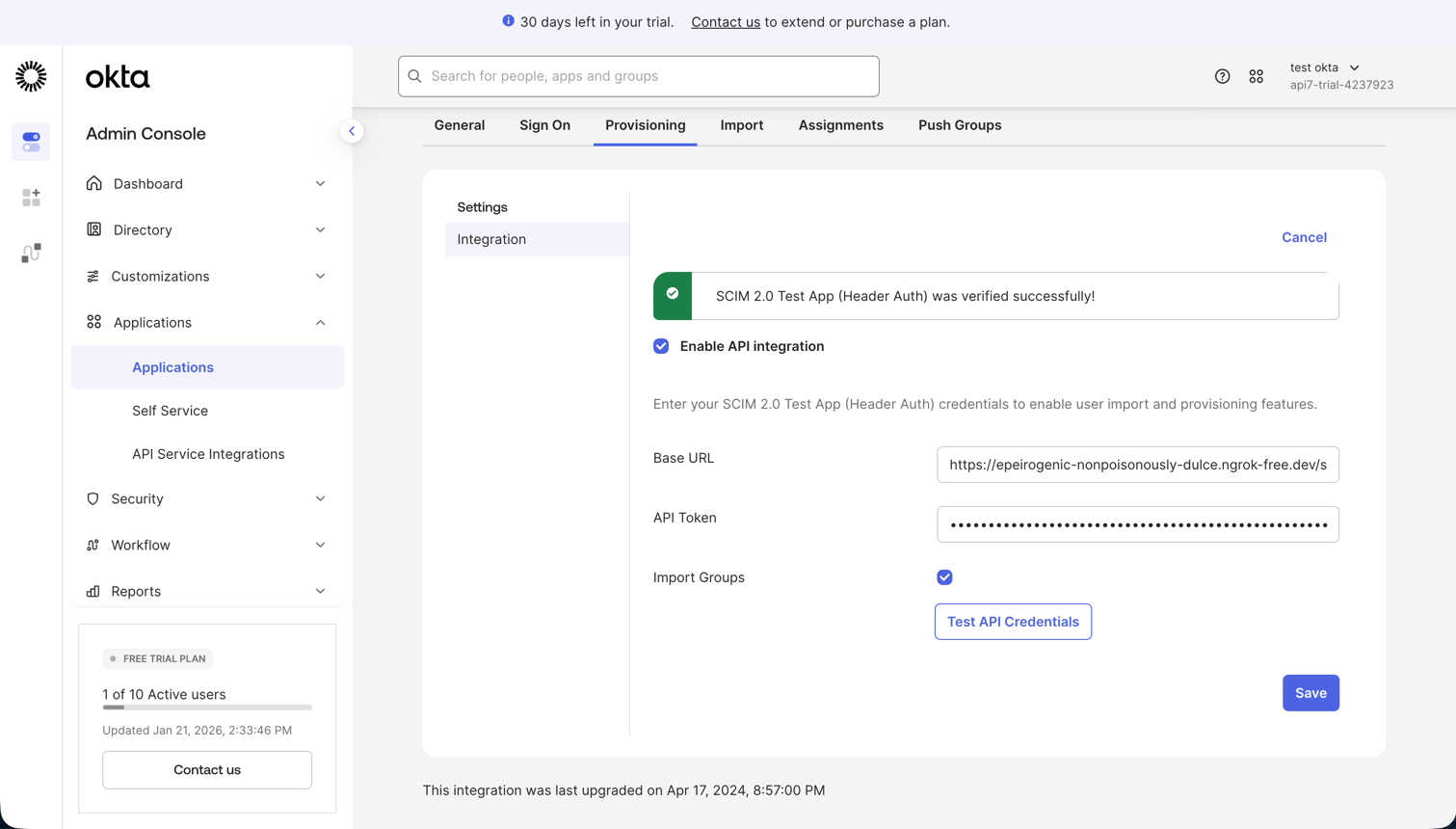
Task: Open the help question-mark icon
Action: click(1222, 76)
